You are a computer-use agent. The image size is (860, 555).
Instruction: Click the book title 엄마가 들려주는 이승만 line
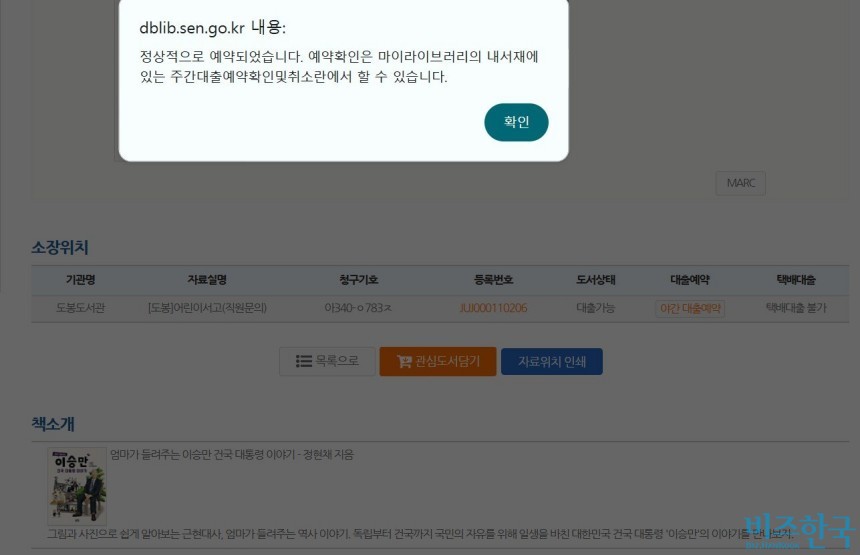coord(231,454)
